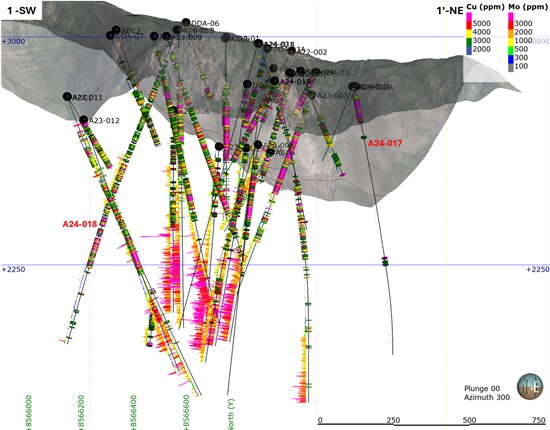The width and height of the screenshot is (550, 430).
Task: Click the red A24-017 drillhole label
Action: [385, 143]
